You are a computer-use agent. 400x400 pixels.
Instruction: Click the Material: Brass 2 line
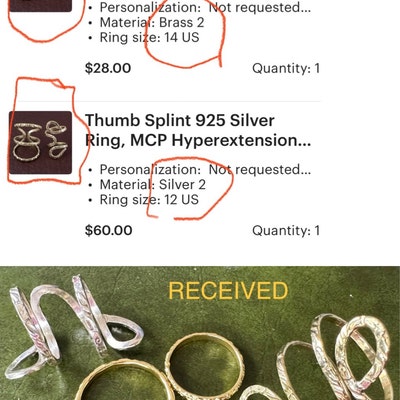[152, 23]
